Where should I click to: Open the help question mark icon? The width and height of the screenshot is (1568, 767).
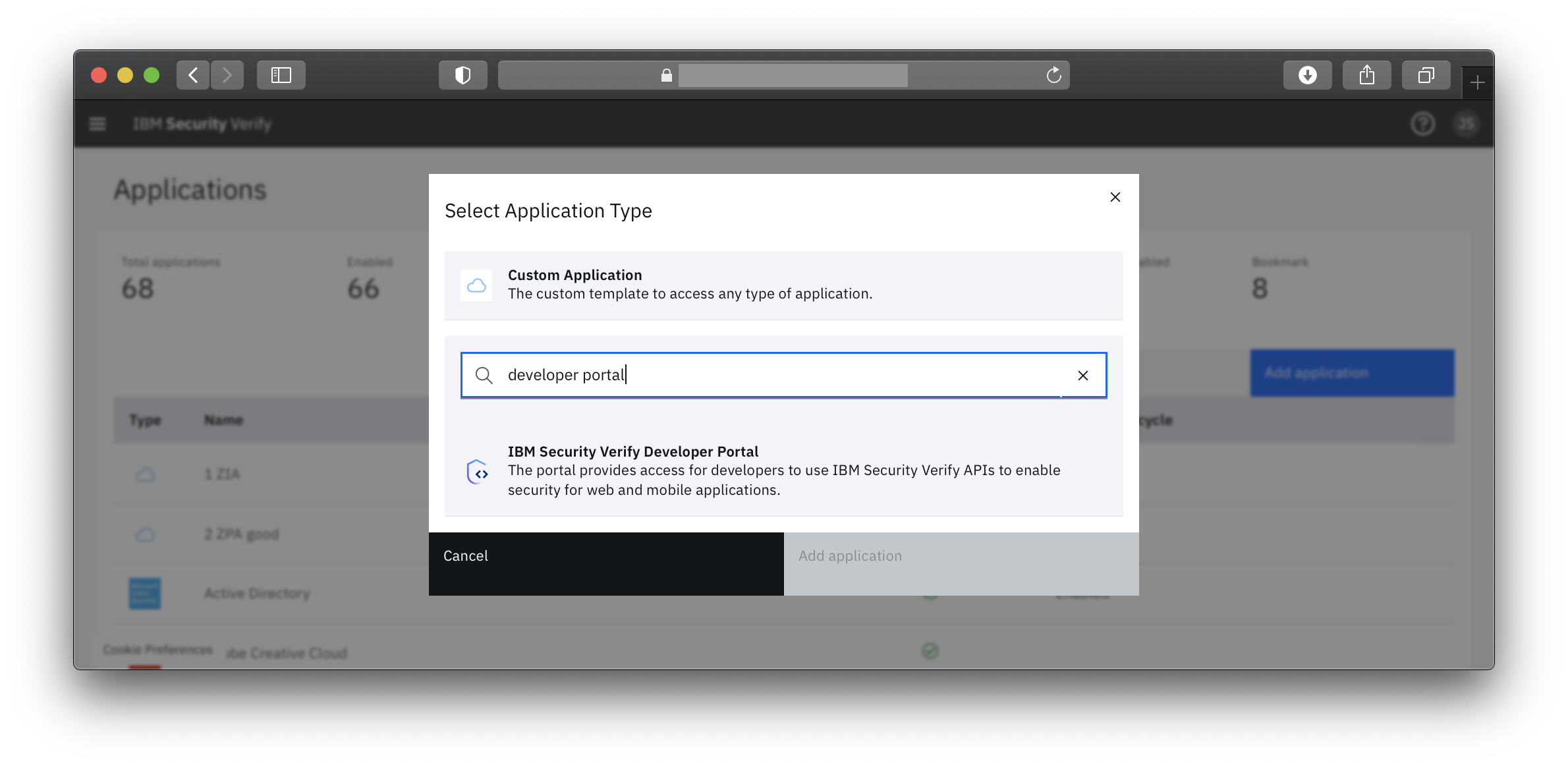[x=1422, y=124]
